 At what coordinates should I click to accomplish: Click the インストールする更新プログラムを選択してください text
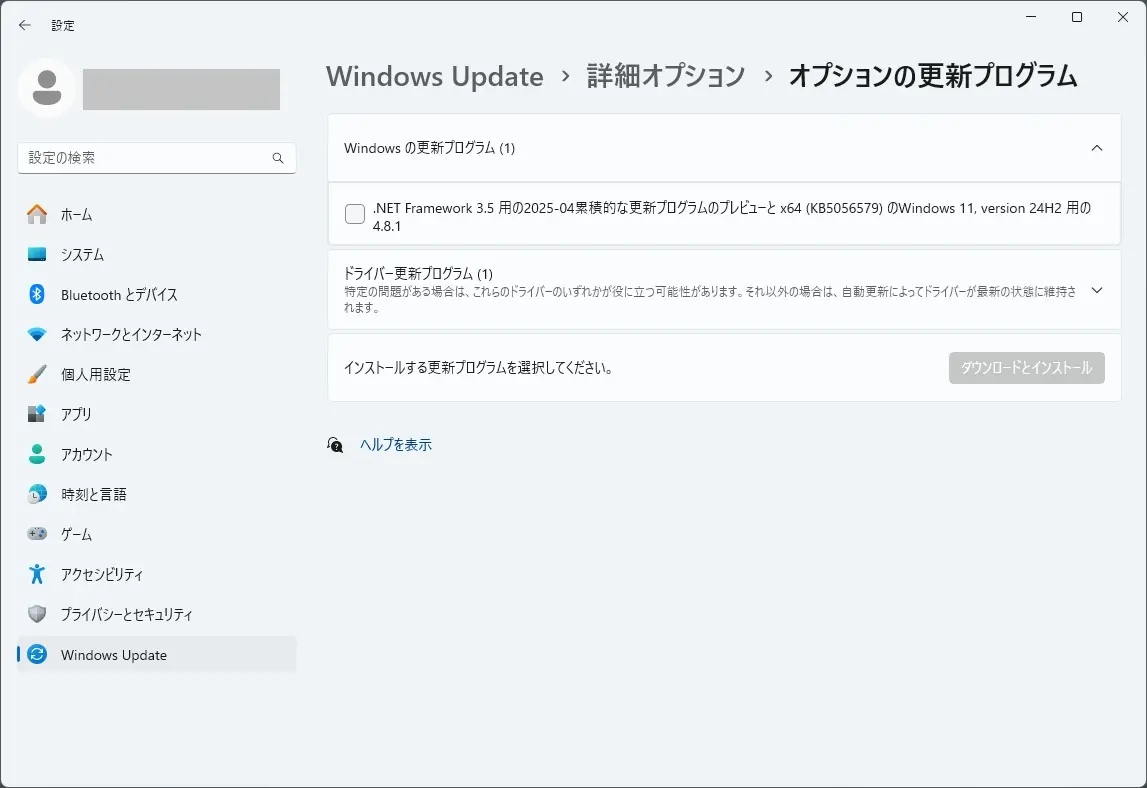pyautogui.click(x=478, y=367)
